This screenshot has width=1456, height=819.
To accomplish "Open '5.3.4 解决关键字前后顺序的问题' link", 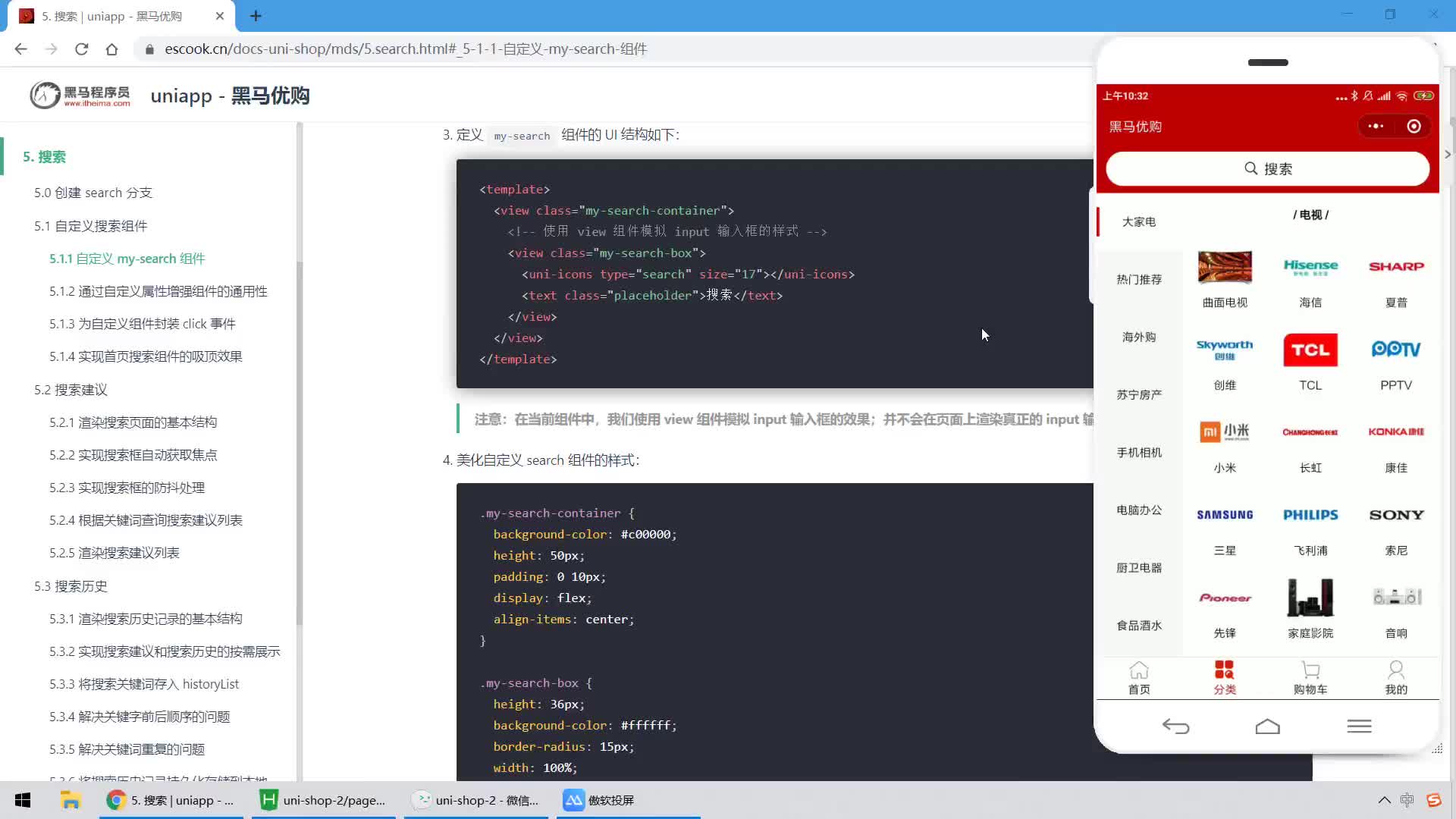I will click(x=140, y=717).
